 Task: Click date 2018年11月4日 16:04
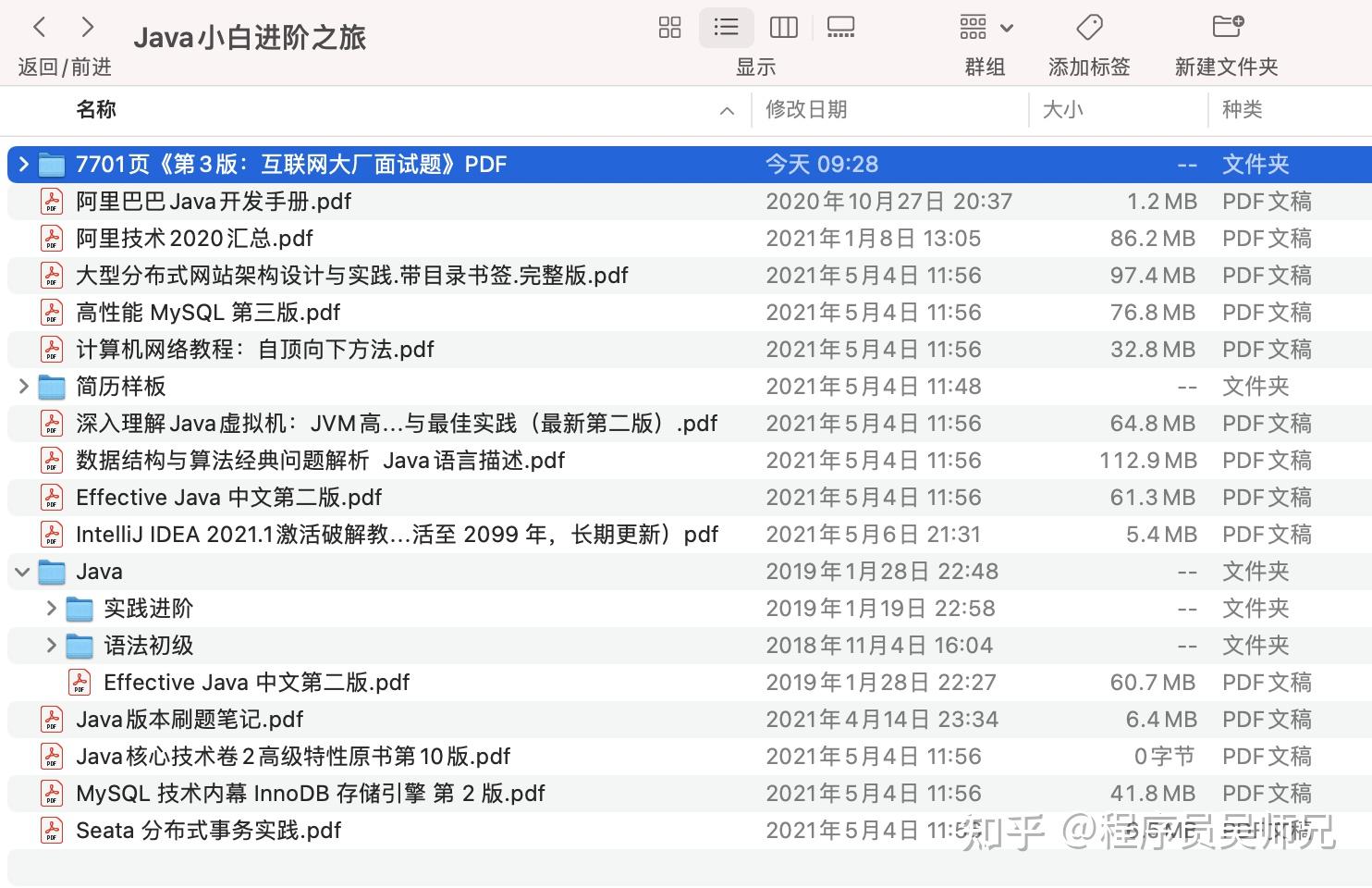(879, 646)
